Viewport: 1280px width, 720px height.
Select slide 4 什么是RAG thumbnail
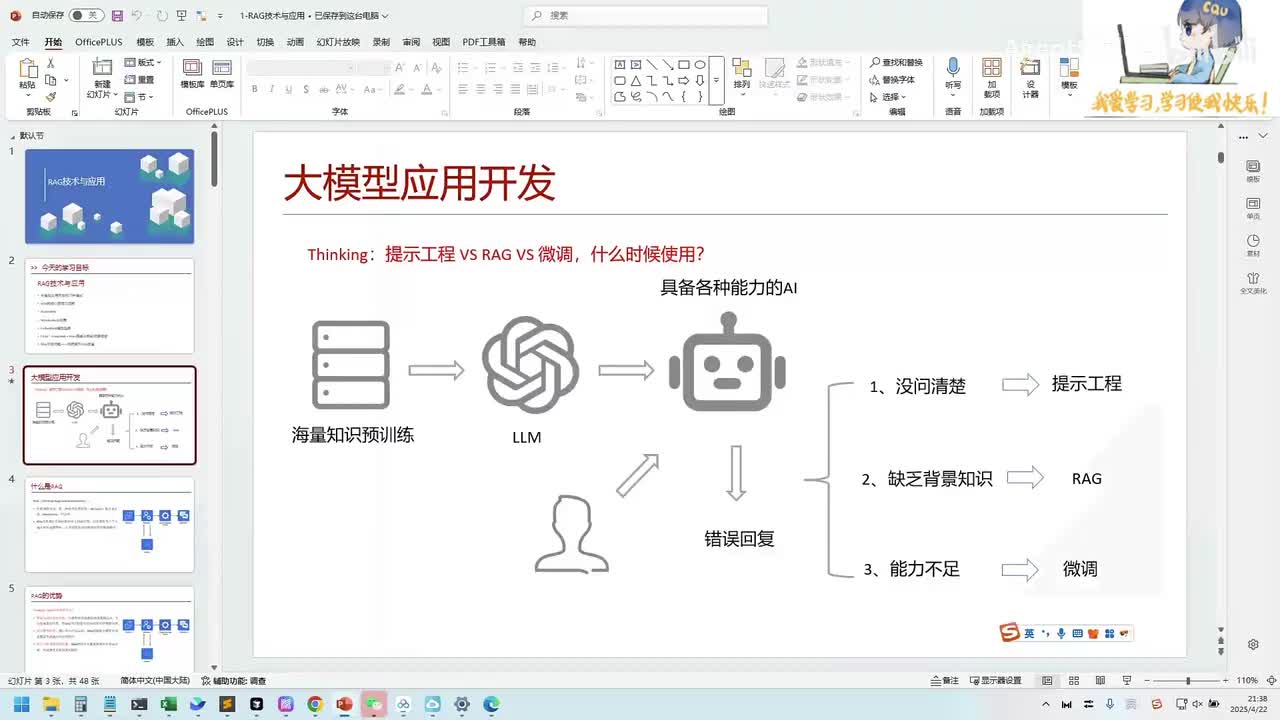pos(109,524)
